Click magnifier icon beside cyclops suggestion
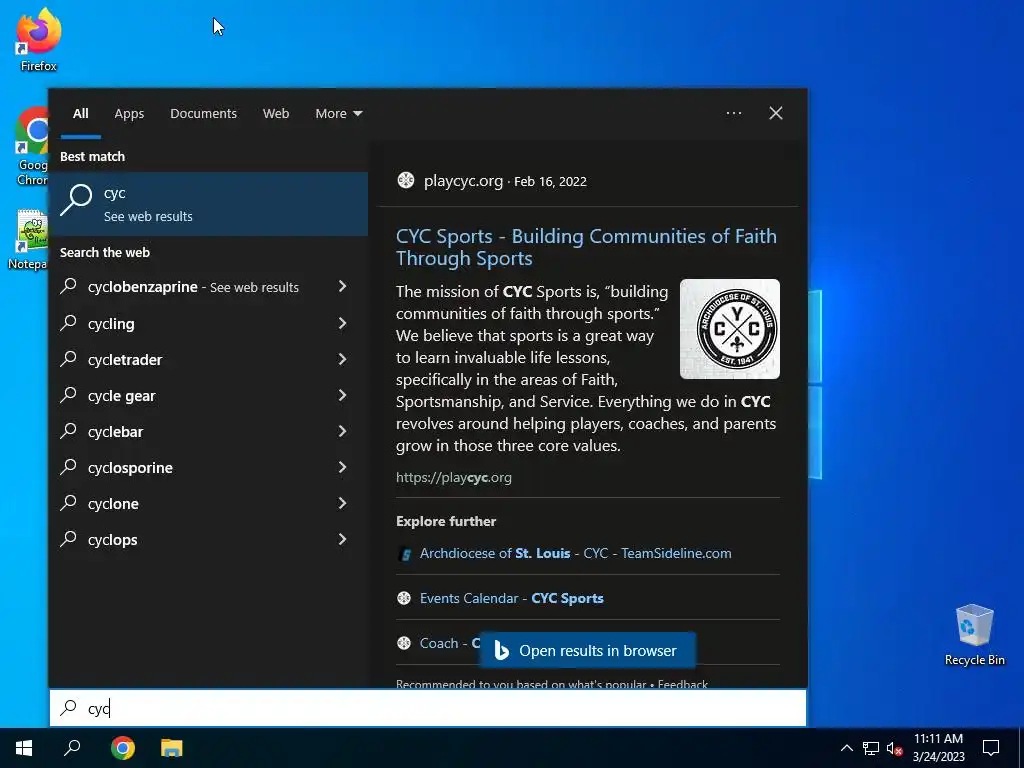The width and height of the screenshot is (1024, 768). (69, 539)
